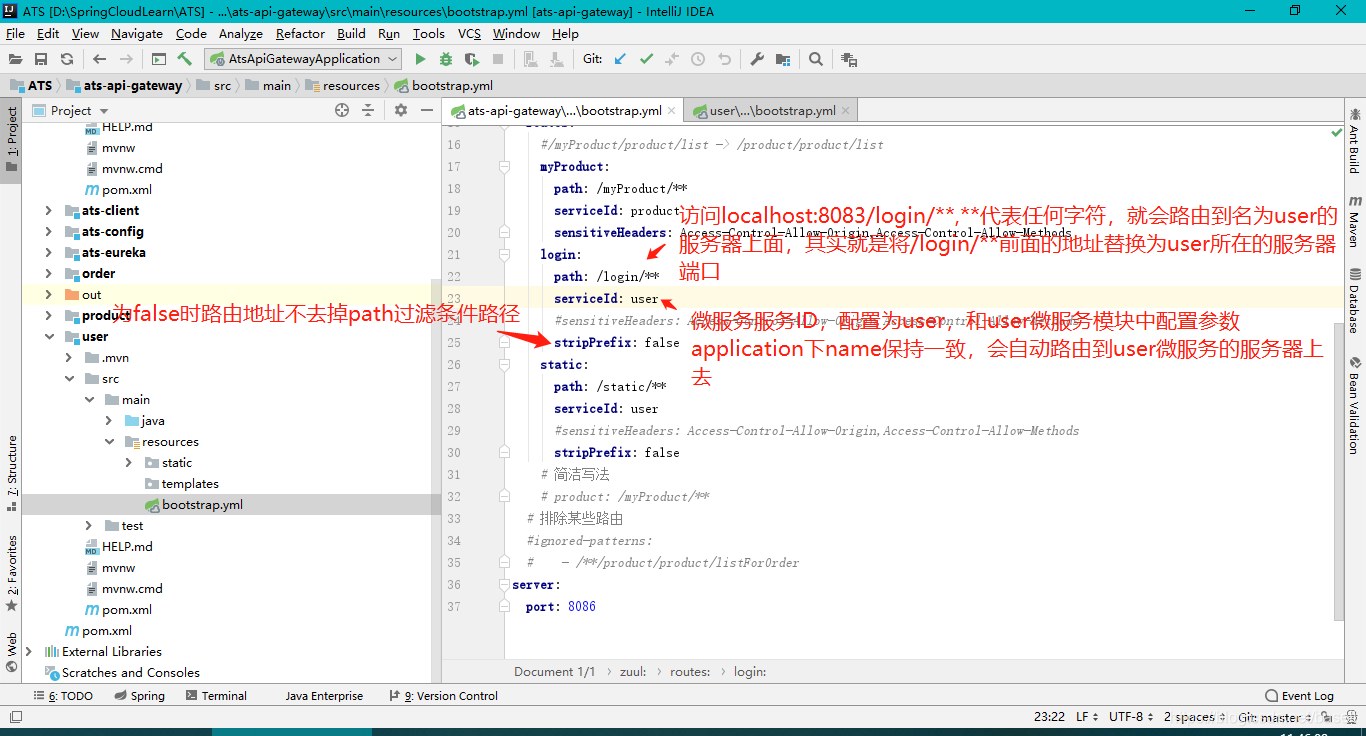Toggle the 2: Favorites tool window
Image resolution: width=1366 pixels, height=736 pixels.
[x=11, y=573]
